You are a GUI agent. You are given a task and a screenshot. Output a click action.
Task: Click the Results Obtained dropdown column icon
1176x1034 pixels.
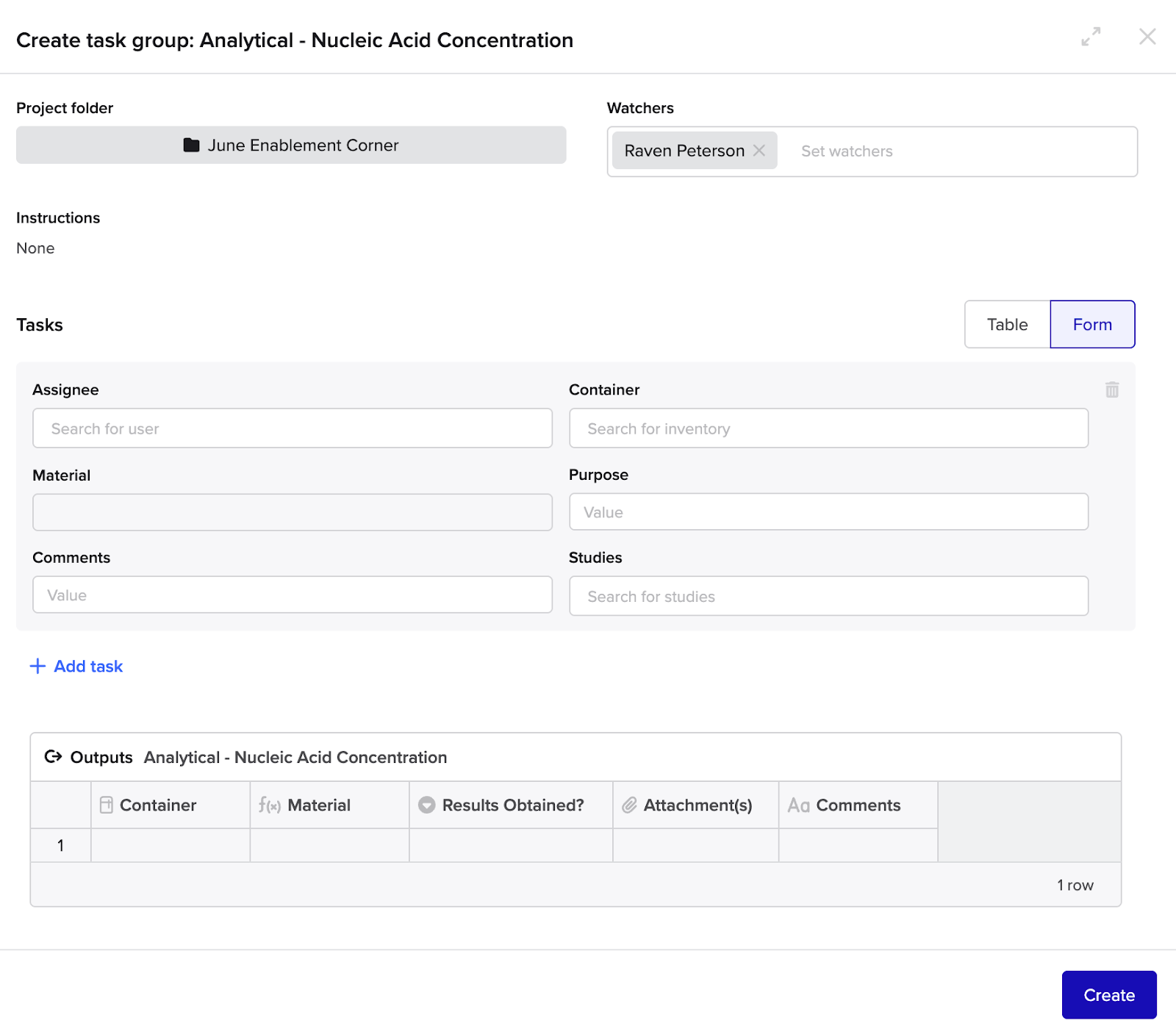coord(426,805)
